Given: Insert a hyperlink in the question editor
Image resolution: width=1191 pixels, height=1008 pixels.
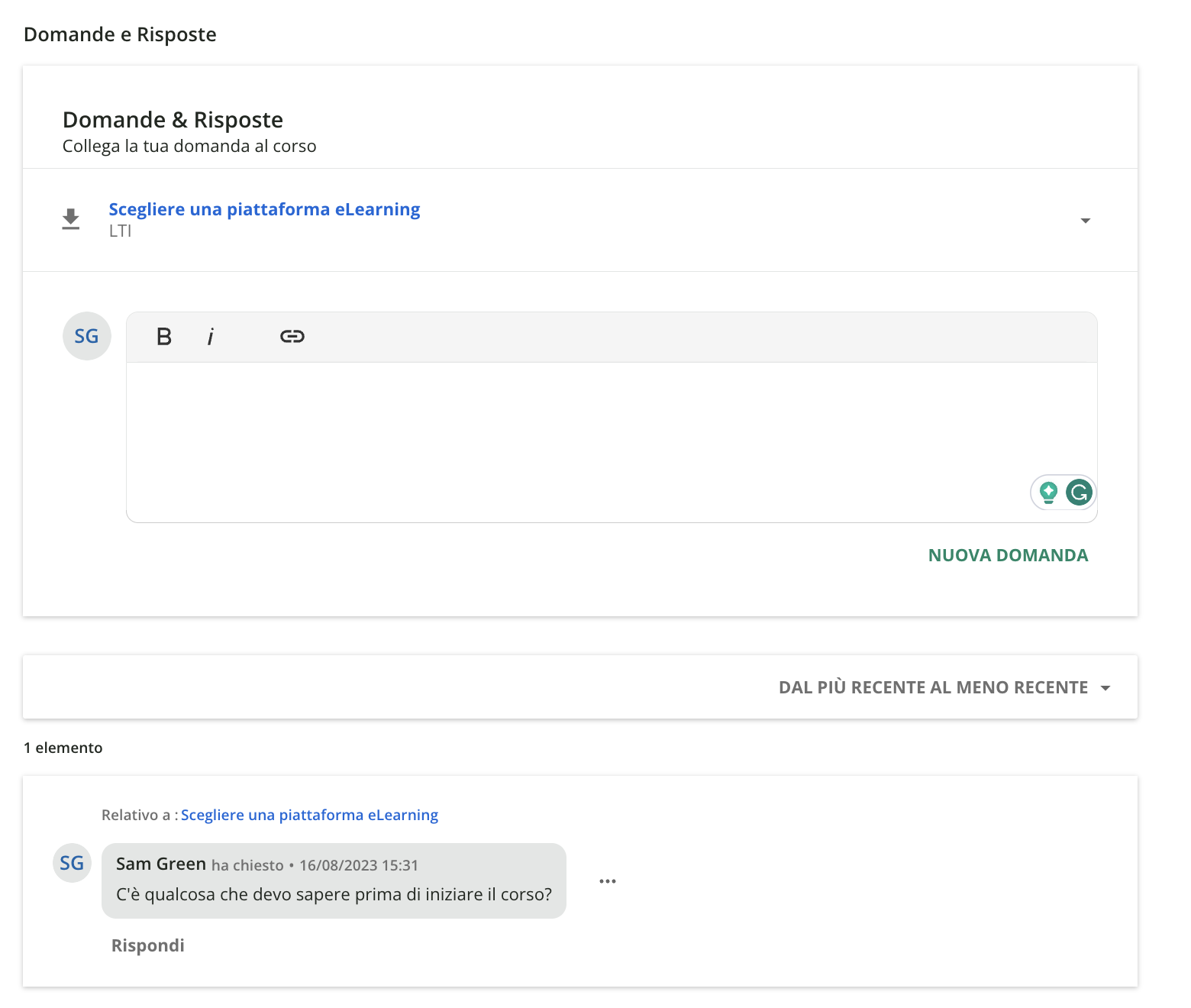Looking at the screenshot, I should coord(292,336).
